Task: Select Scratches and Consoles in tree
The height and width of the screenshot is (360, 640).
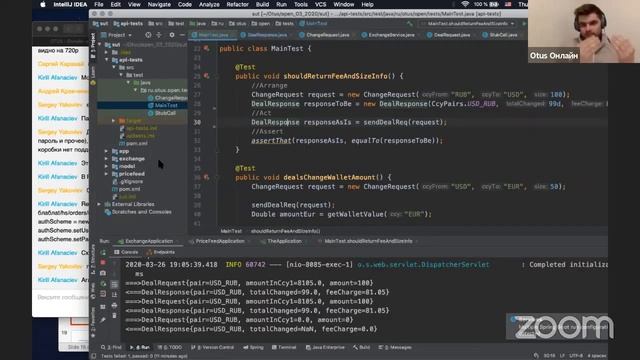Action: point(141,212)
